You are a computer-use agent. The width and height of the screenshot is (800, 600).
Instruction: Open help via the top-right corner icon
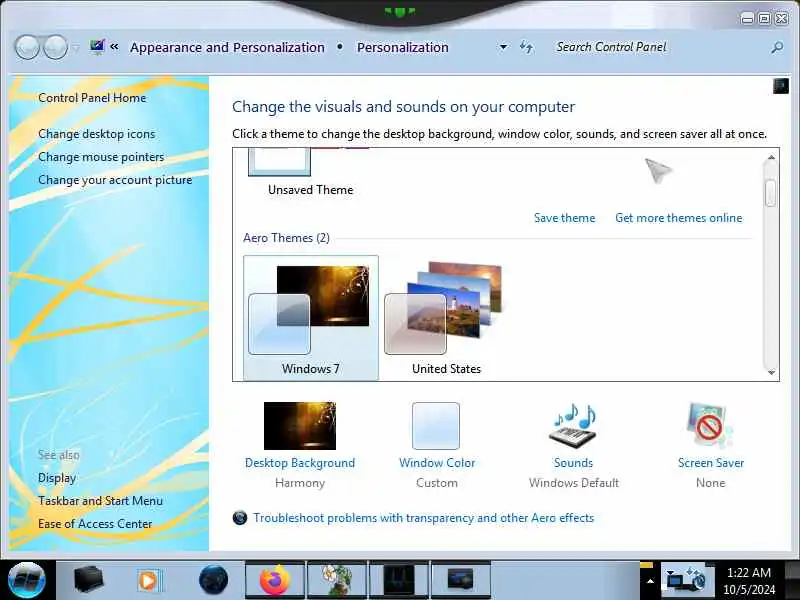point(781,86)
